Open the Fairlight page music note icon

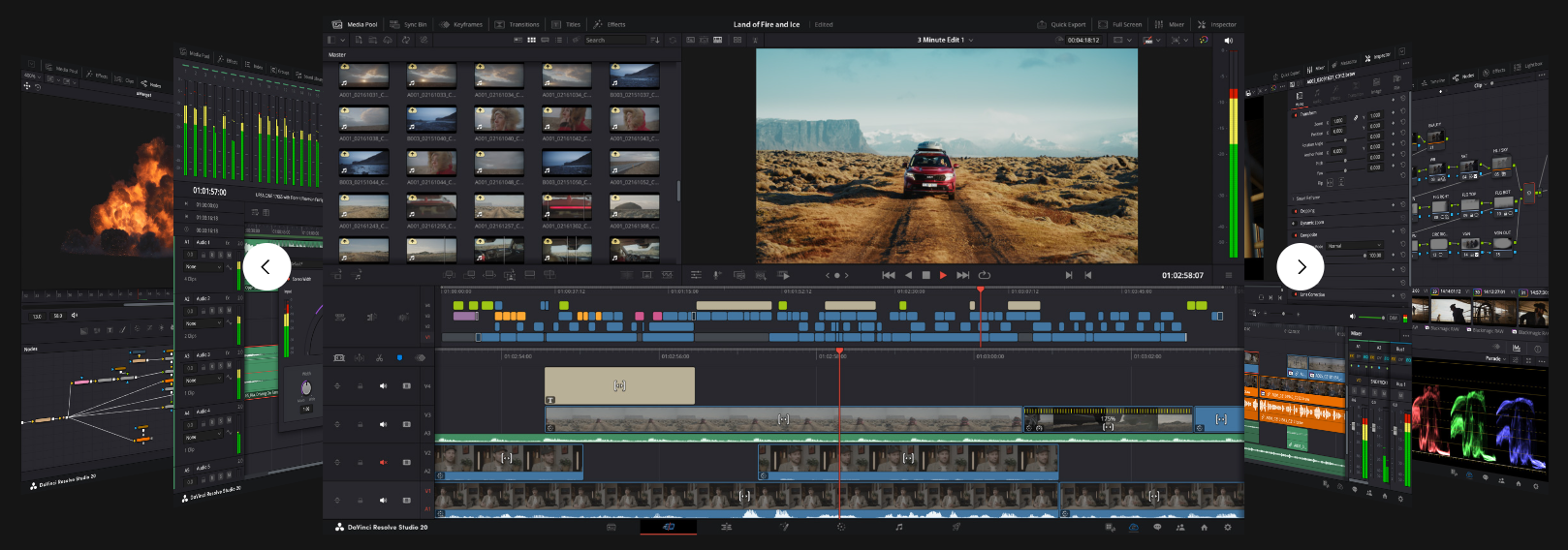[x=898, y=527]
